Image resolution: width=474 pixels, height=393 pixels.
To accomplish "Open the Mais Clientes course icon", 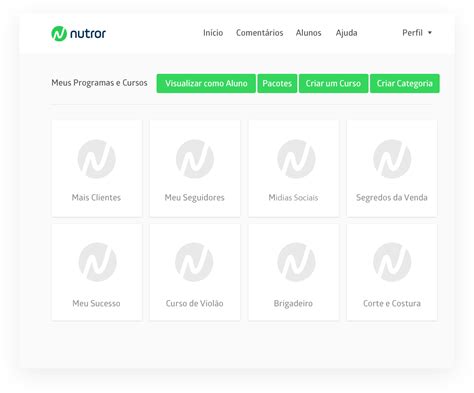I will pyautogui.click(x=97, y=159).
